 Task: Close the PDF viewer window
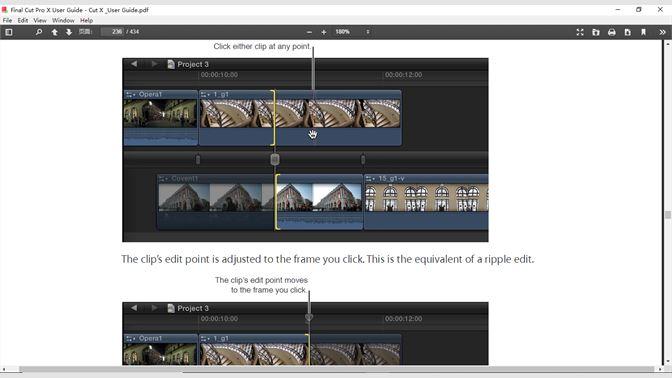tap(660, 9)
